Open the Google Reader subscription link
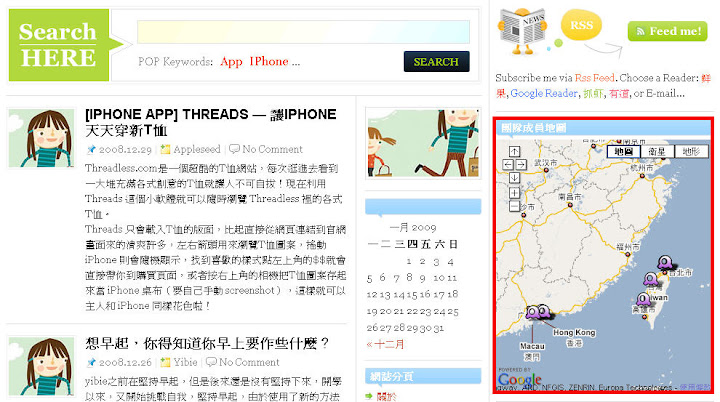 [x=544, y=93]
